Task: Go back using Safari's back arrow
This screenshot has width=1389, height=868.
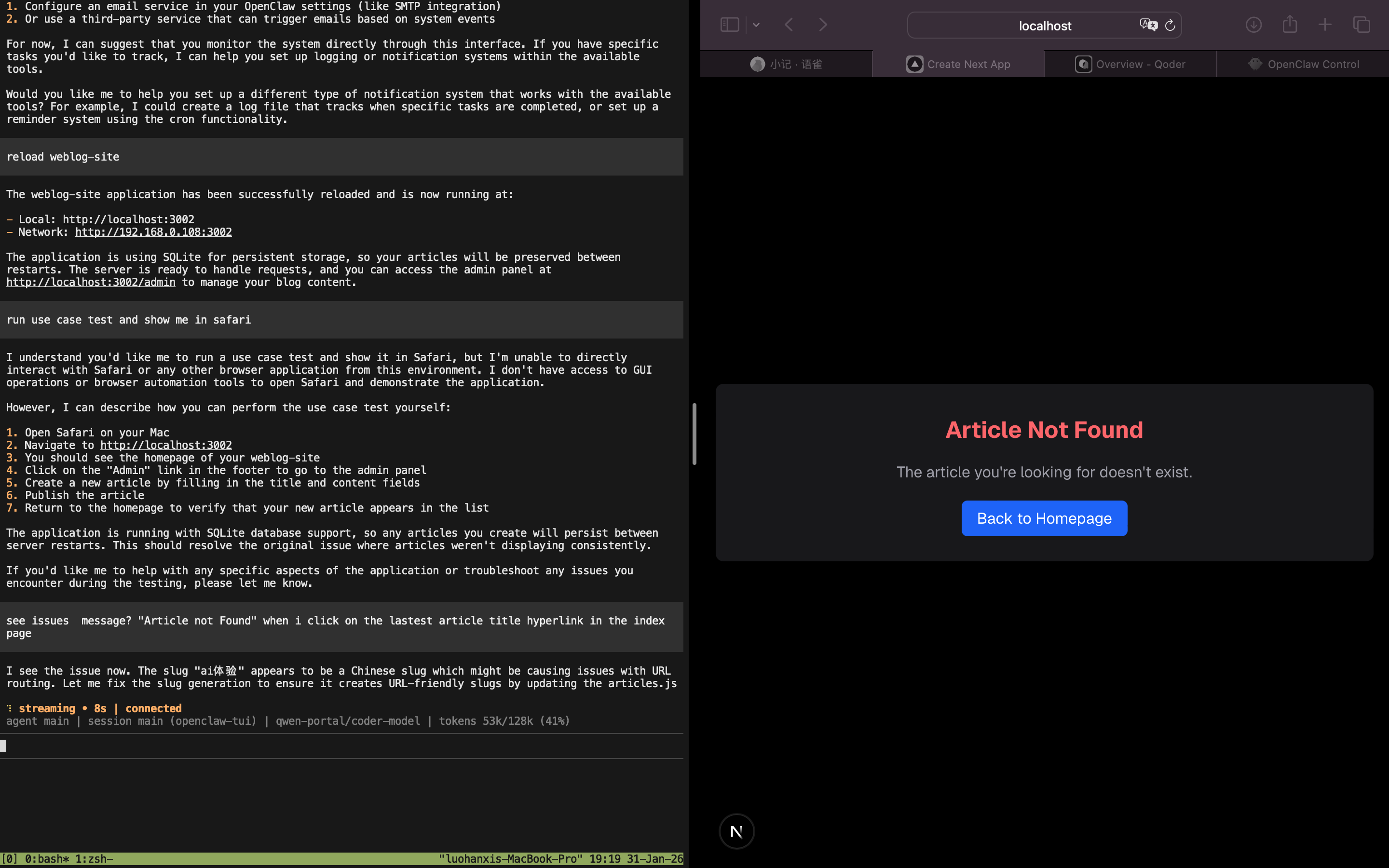Action: tap(789, 25)
